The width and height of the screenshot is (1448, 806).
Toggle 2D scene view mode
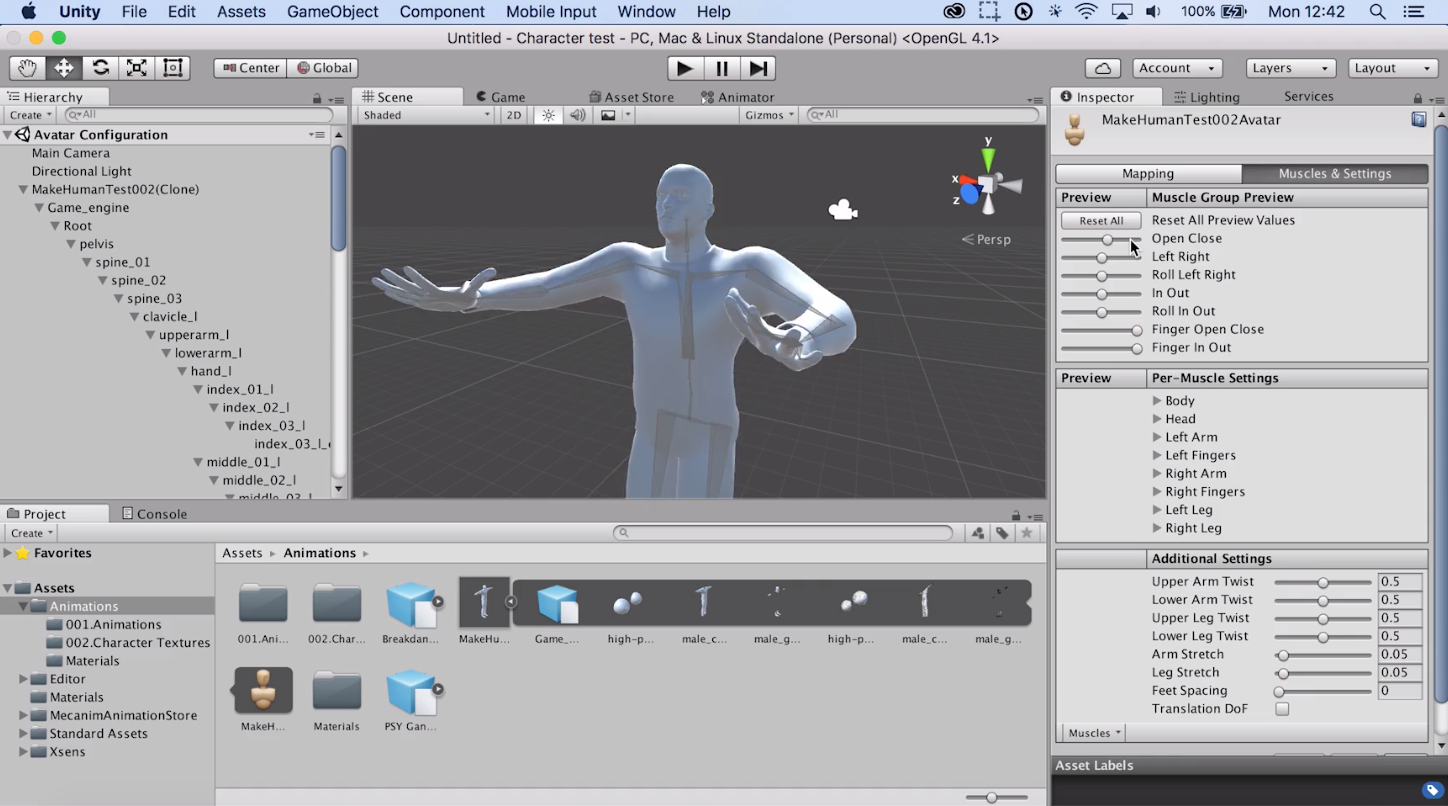pyautogui.click(x=513, y=115)
